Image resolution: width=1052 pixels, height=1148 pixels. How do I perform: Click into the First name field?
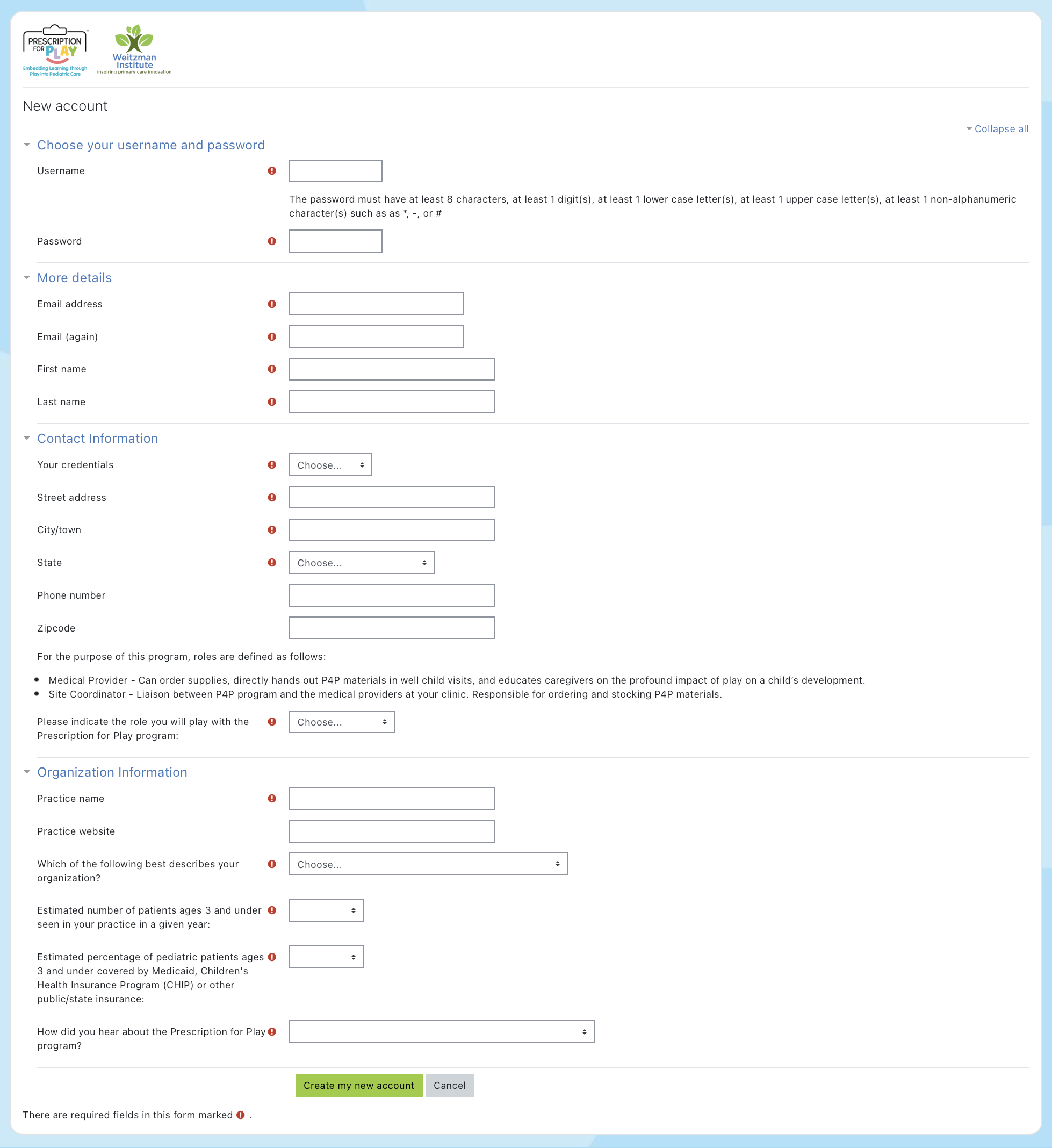[392, 369]
